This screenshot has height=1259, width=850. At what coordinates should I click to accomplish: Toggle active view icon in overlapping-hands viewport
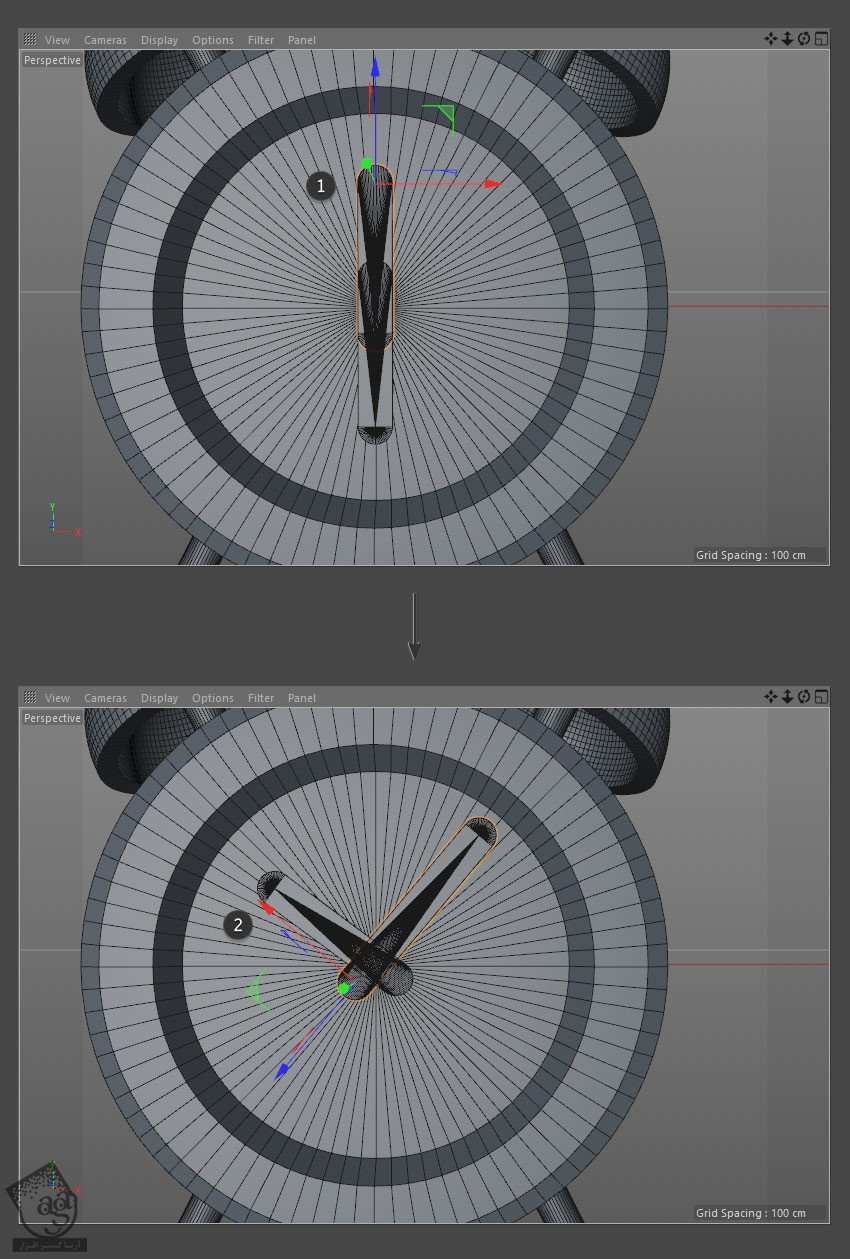click(x=821, y=39)
